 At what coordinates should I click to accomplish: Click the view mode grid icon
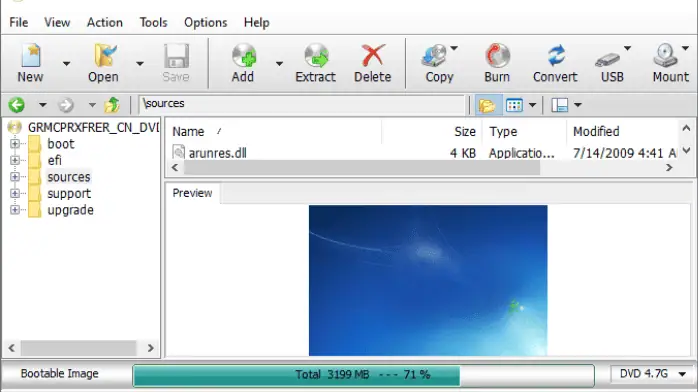click(x=514, y=105)
